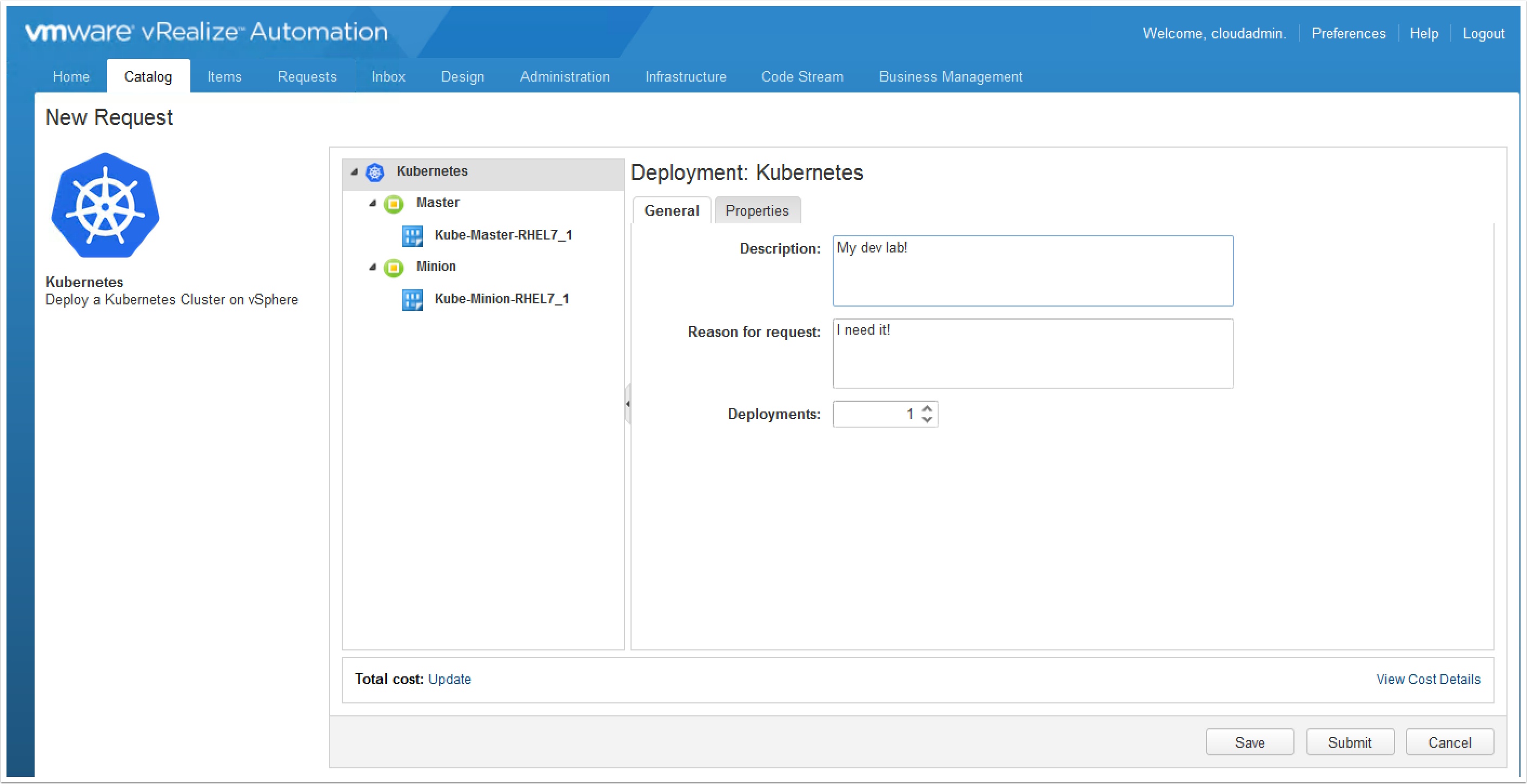Screen dimensions: 1527x784
Task: Open View Cost Details link
Action: tap(1428, 679)
